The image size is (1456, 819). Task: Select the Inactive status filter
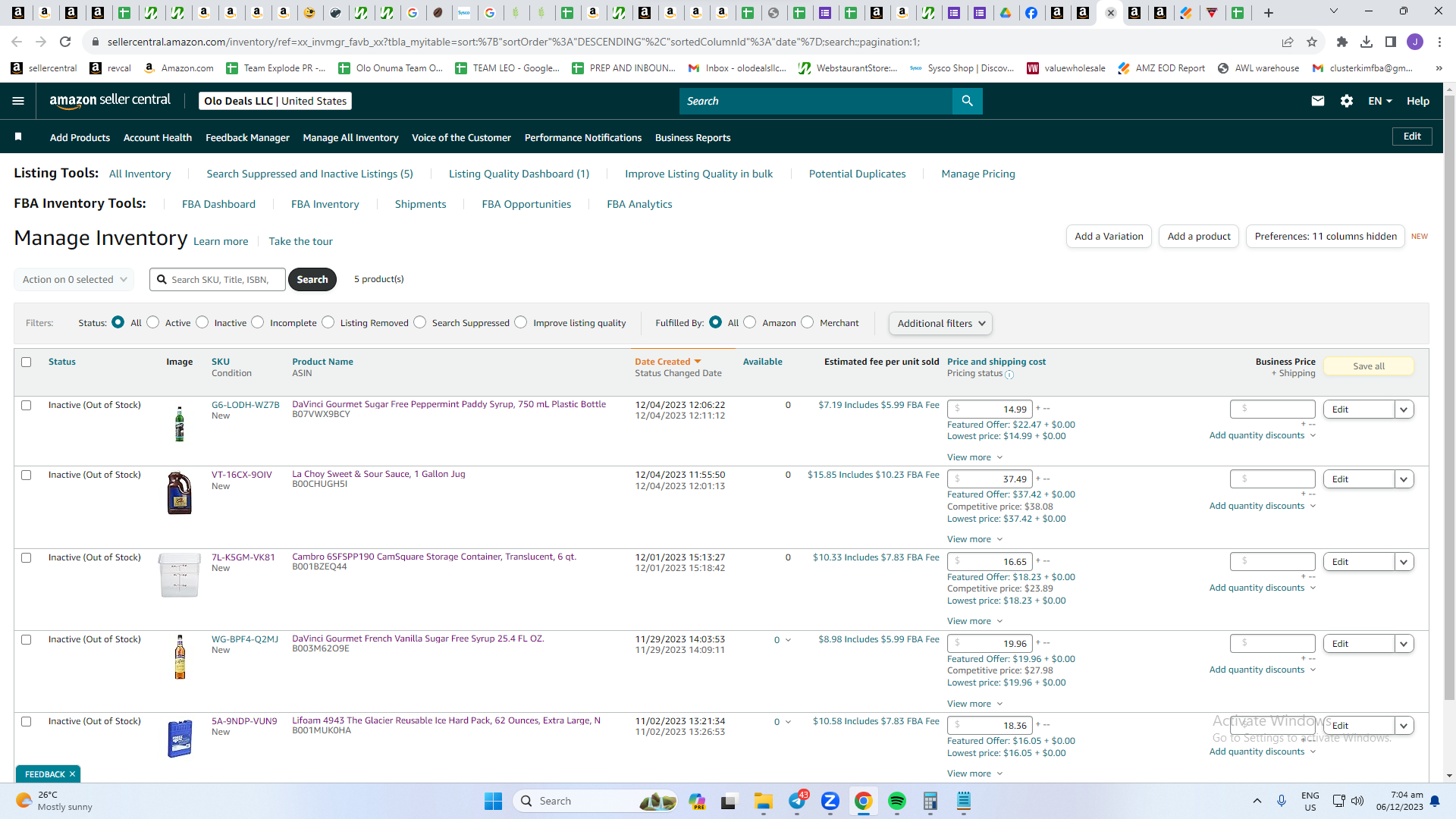point(202,322)
